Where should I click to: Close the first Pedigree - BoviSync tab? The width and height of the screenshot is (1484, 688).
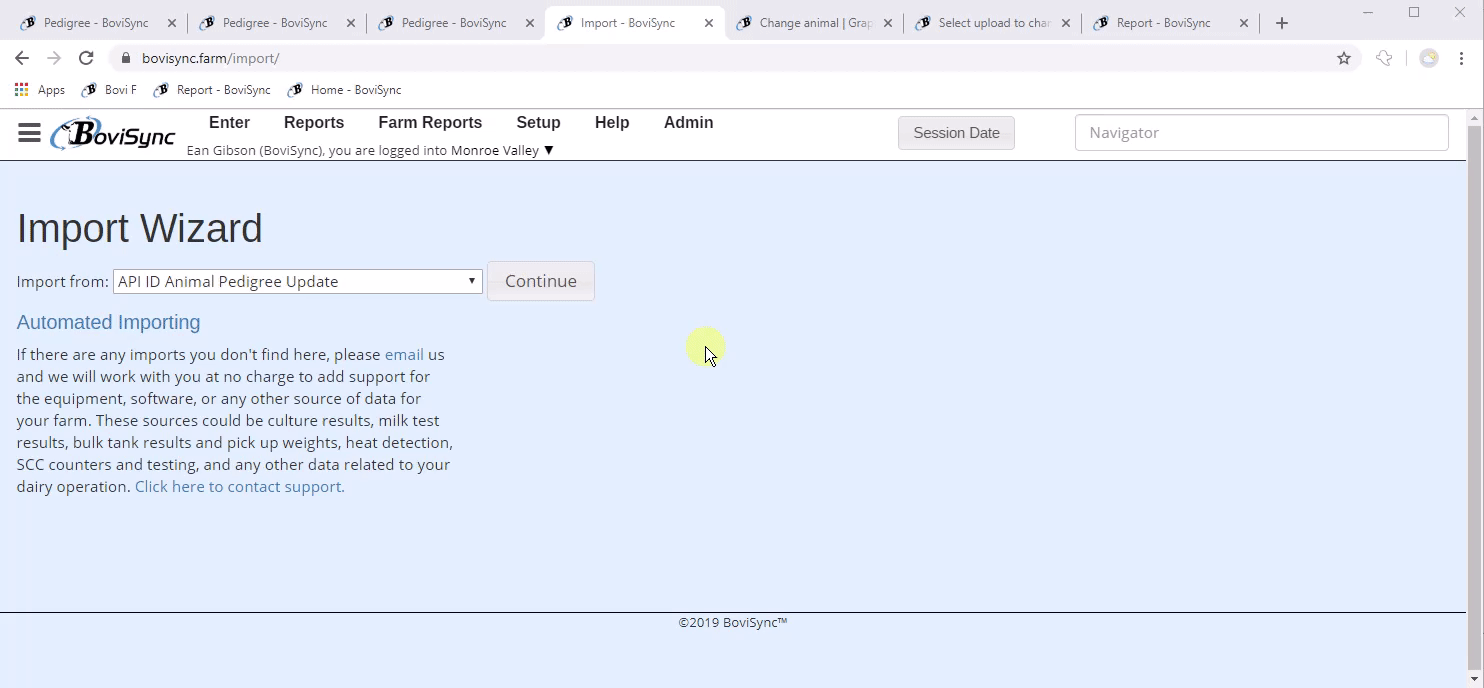pyautogui.click(x=172, y=23)
